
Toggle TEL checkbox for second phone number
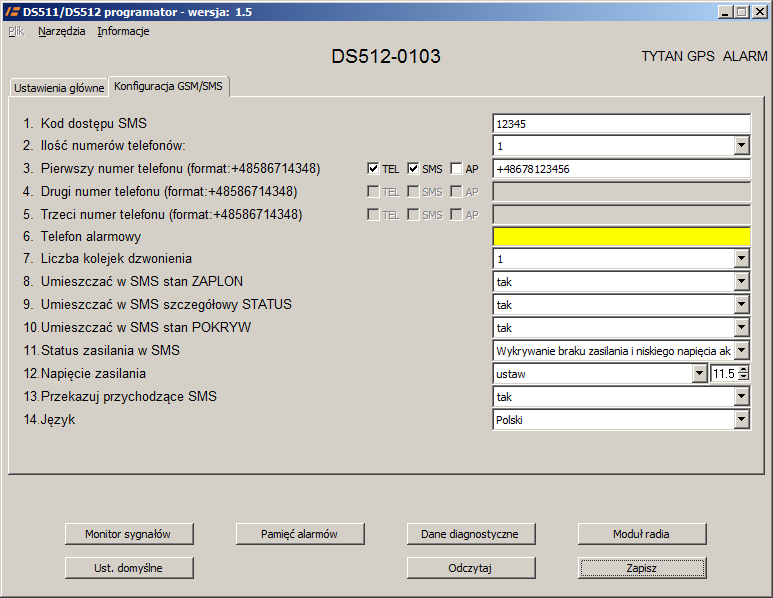coord(373,192)
